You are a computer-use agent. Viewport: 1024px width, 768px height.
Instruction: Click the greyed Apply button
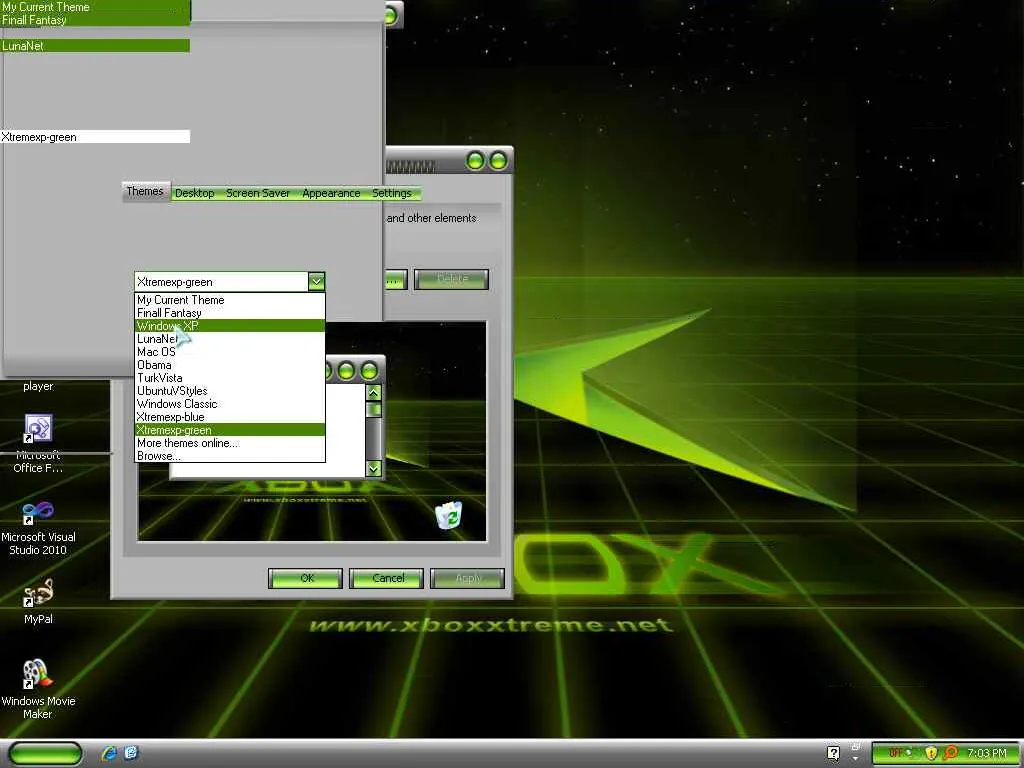468,579
